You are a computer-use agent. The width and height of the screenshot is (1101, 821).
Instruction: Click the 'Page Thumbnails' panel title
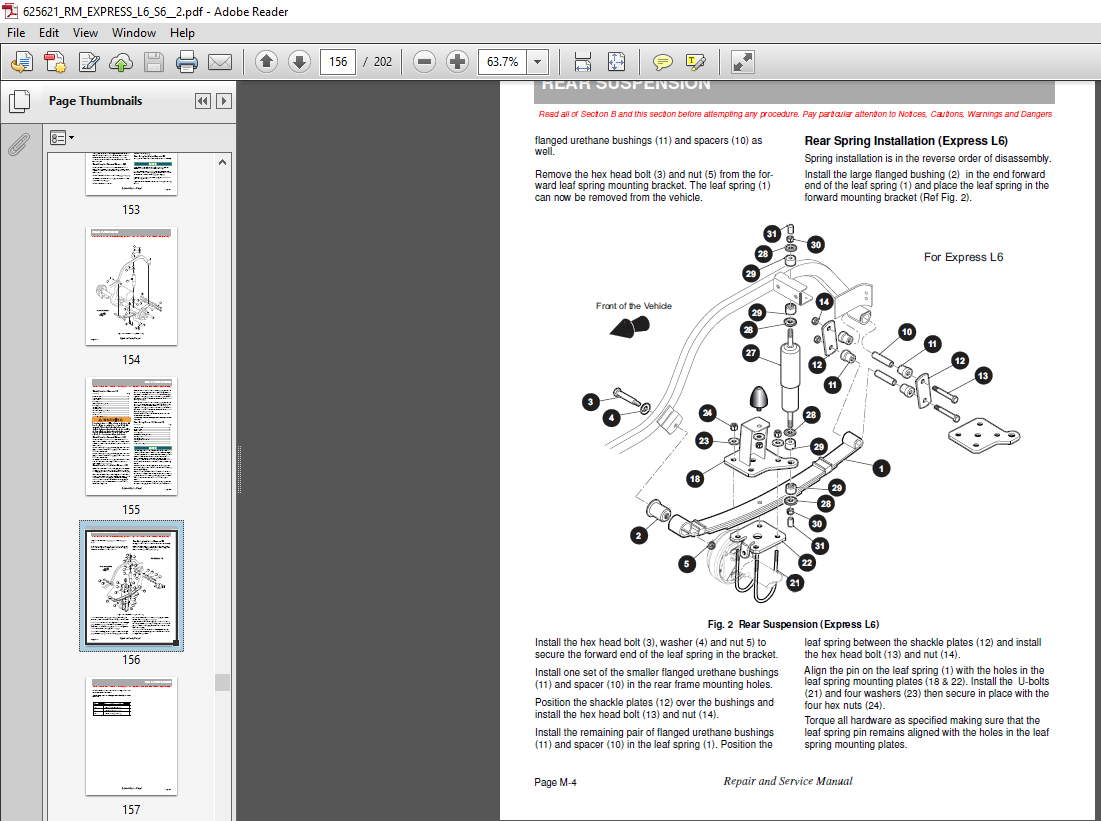click(95, 101)
